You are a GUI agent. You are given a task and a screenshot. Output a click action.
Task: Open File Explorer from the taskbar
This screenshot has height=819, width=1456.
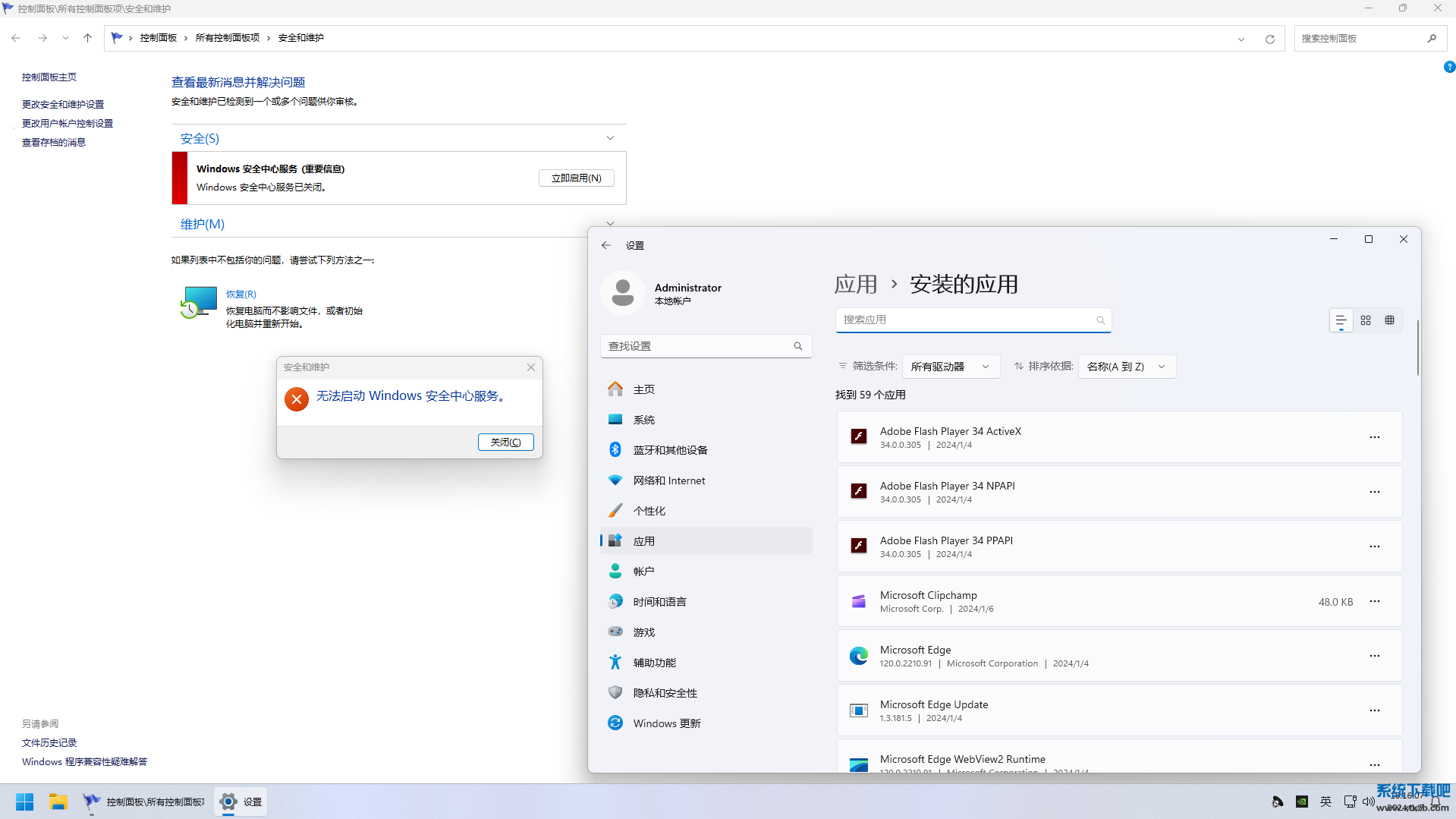pos(58,802)
